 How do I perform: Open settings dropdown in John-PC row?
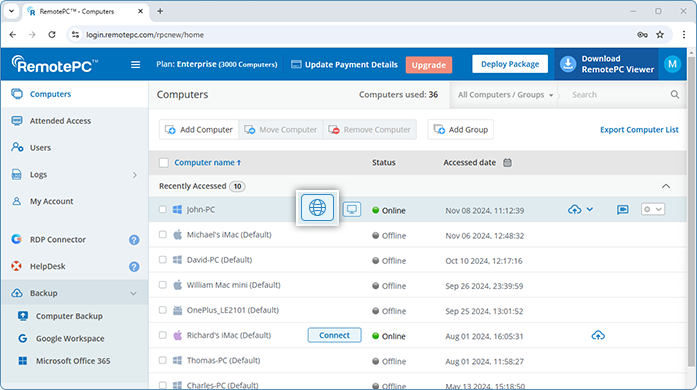653,209
